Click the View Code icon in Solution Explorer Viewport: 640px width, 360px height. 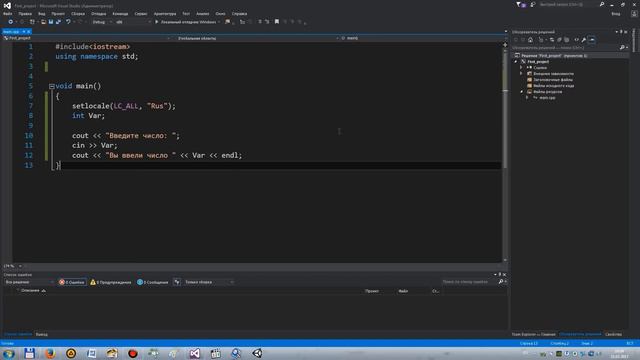[576, 40]
